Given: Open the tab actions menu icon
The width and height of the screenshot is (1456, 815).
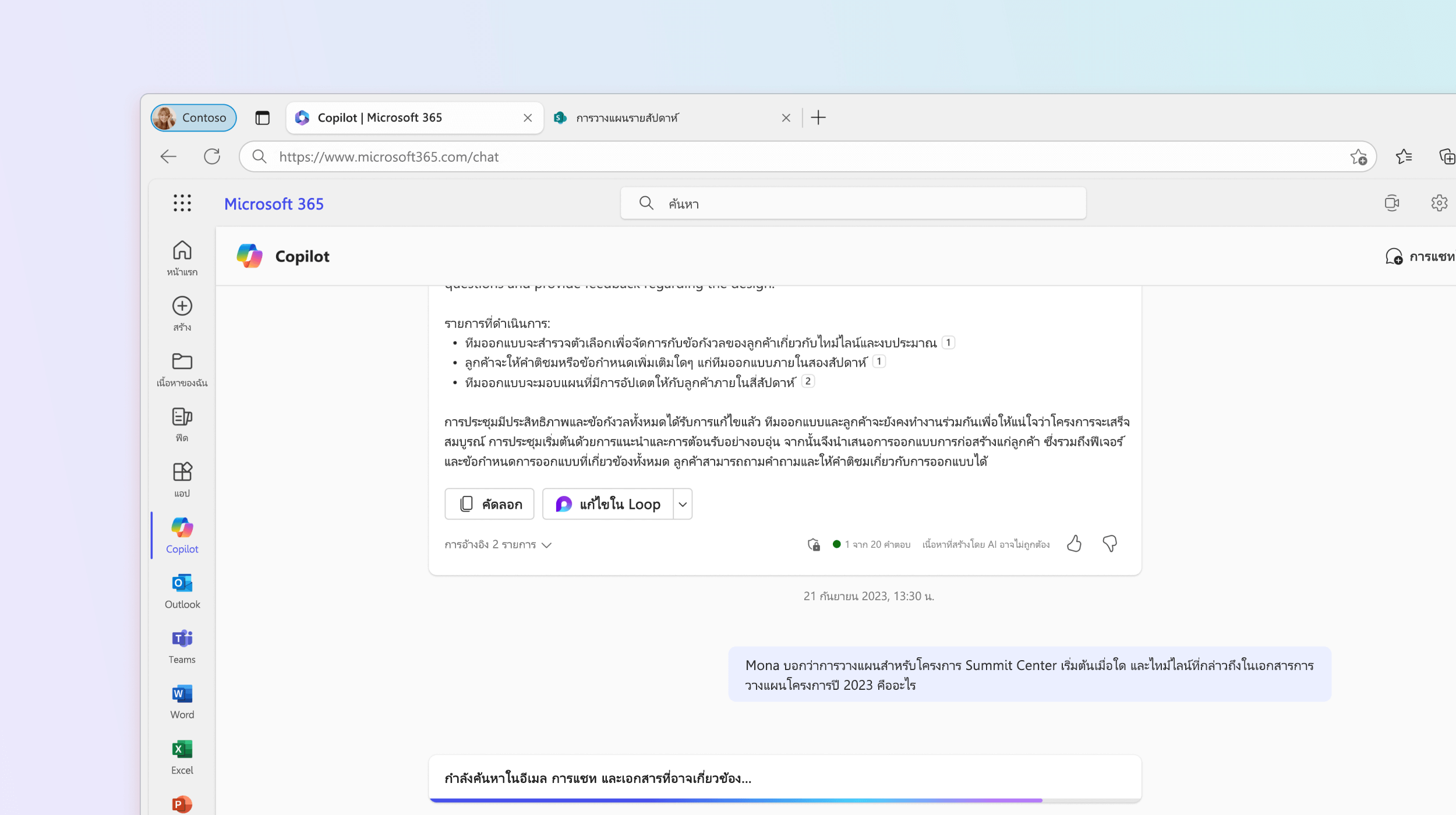Looking at the screenshot, I should pyautogui.click(x=263, y=118).
